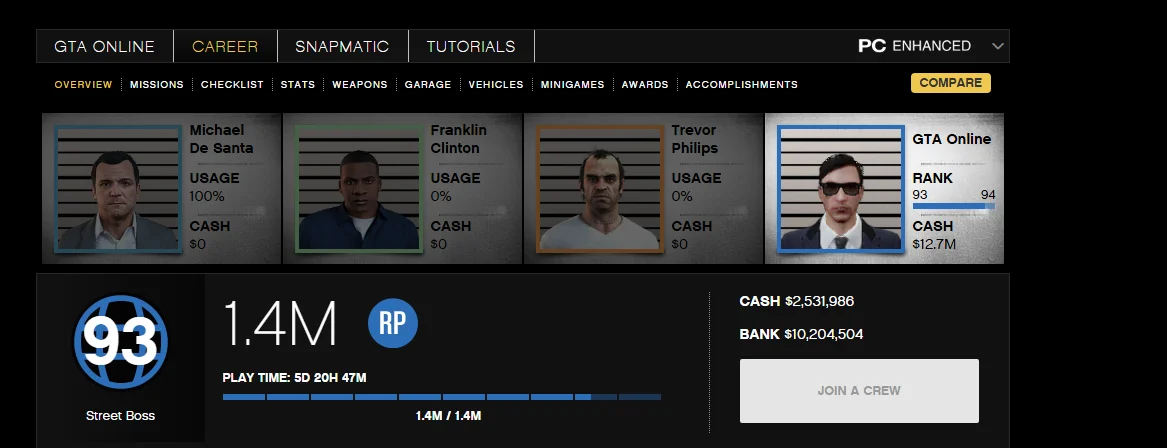The height and width of the screenshot is (448, 1167).
Task: Click the Franklin Clinton name label
Action: [x=458, y=139]
